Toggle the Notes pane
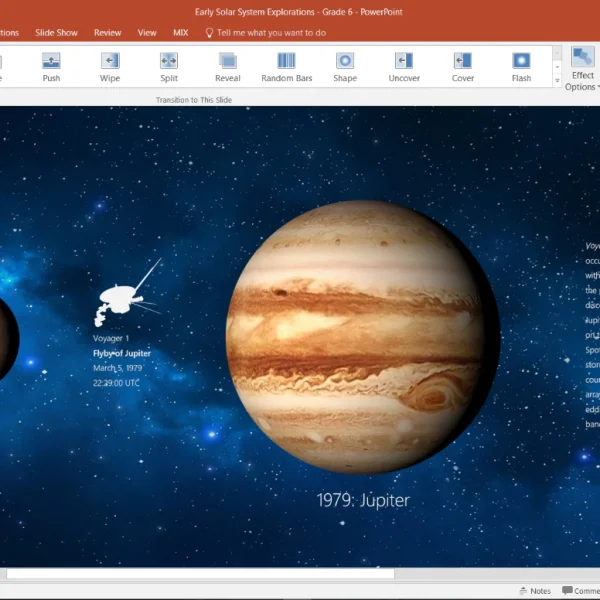 click(x=535, y=591)
